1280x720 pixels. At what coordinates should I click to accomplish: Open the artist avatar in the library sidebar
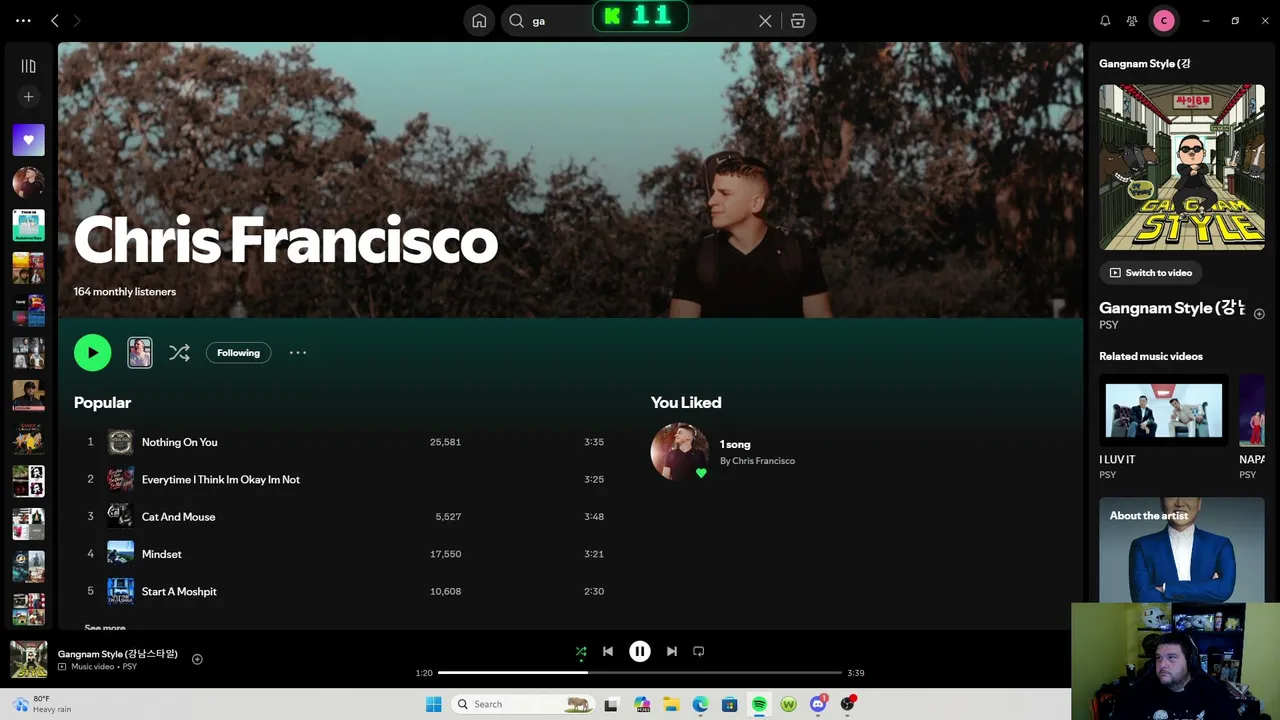[28, 182]
